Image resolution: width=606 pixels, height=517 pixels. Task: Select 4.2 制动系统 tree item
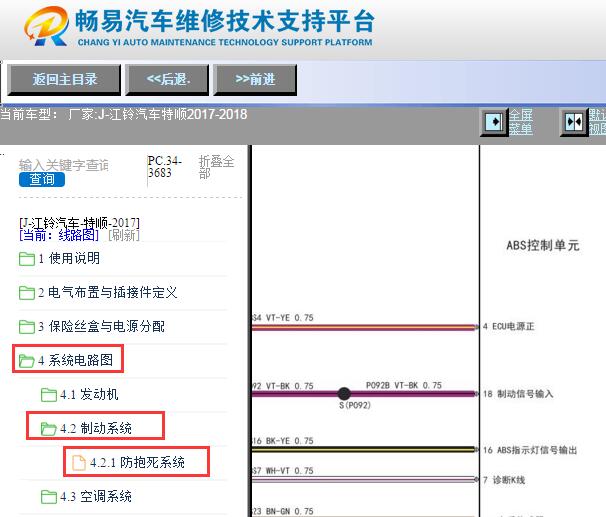(x=95, y=428)
